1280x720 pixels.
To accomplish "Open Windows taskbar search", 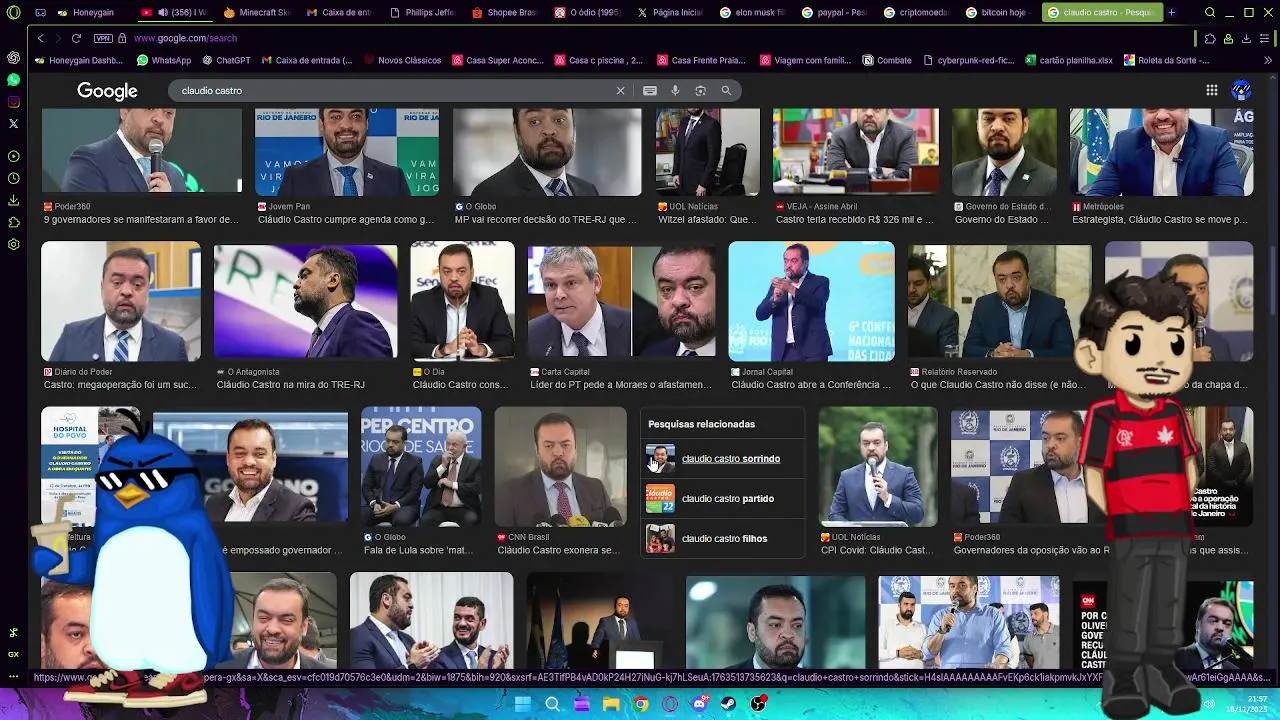I will pyautogui.click(x=552, y=704).
